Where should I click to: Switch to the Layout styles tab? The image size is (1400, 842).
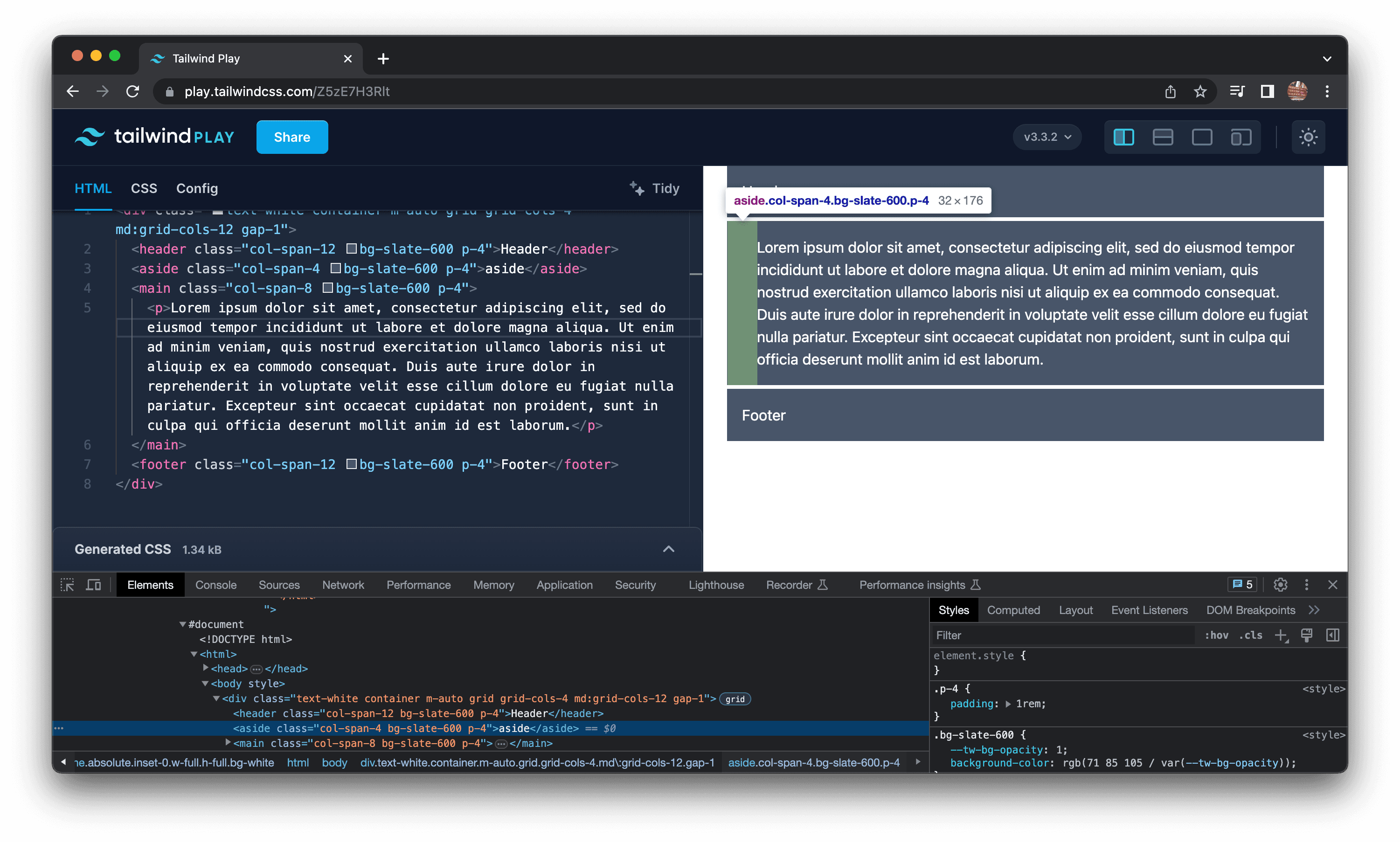pyautogui.click(x=1075, y=610)
